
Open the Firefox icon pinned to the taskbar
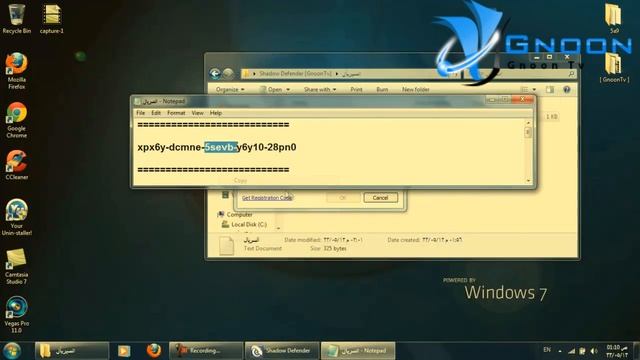click(153, 351)
